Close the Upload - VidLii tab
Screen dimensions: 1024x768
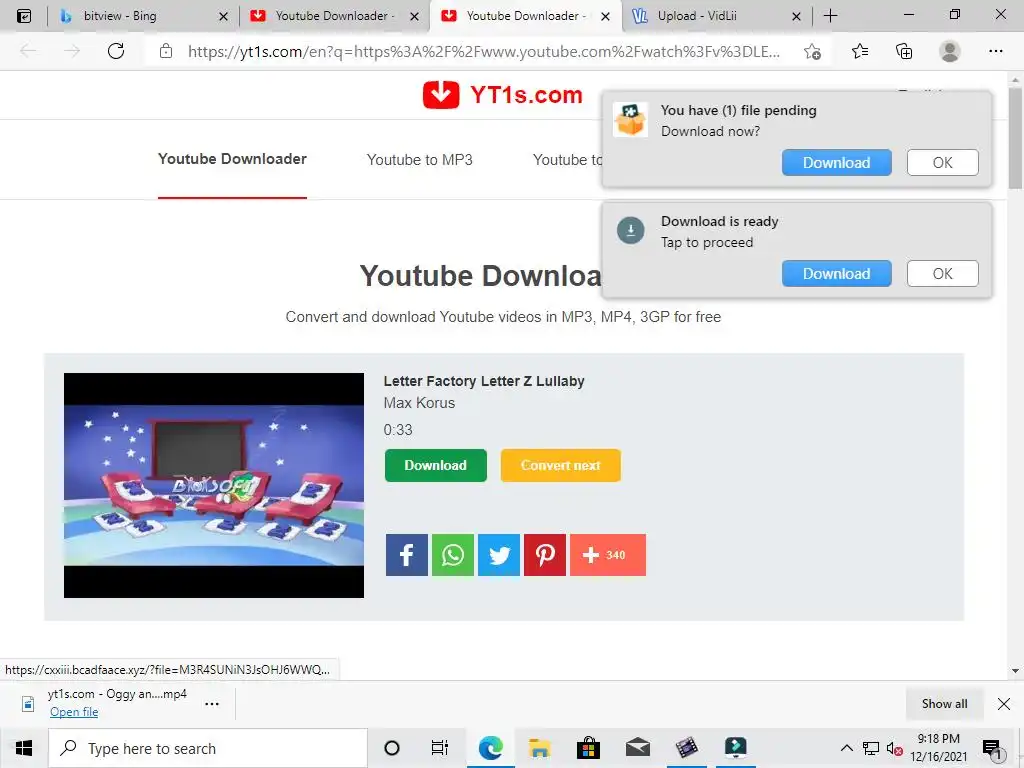pos(796,16)
